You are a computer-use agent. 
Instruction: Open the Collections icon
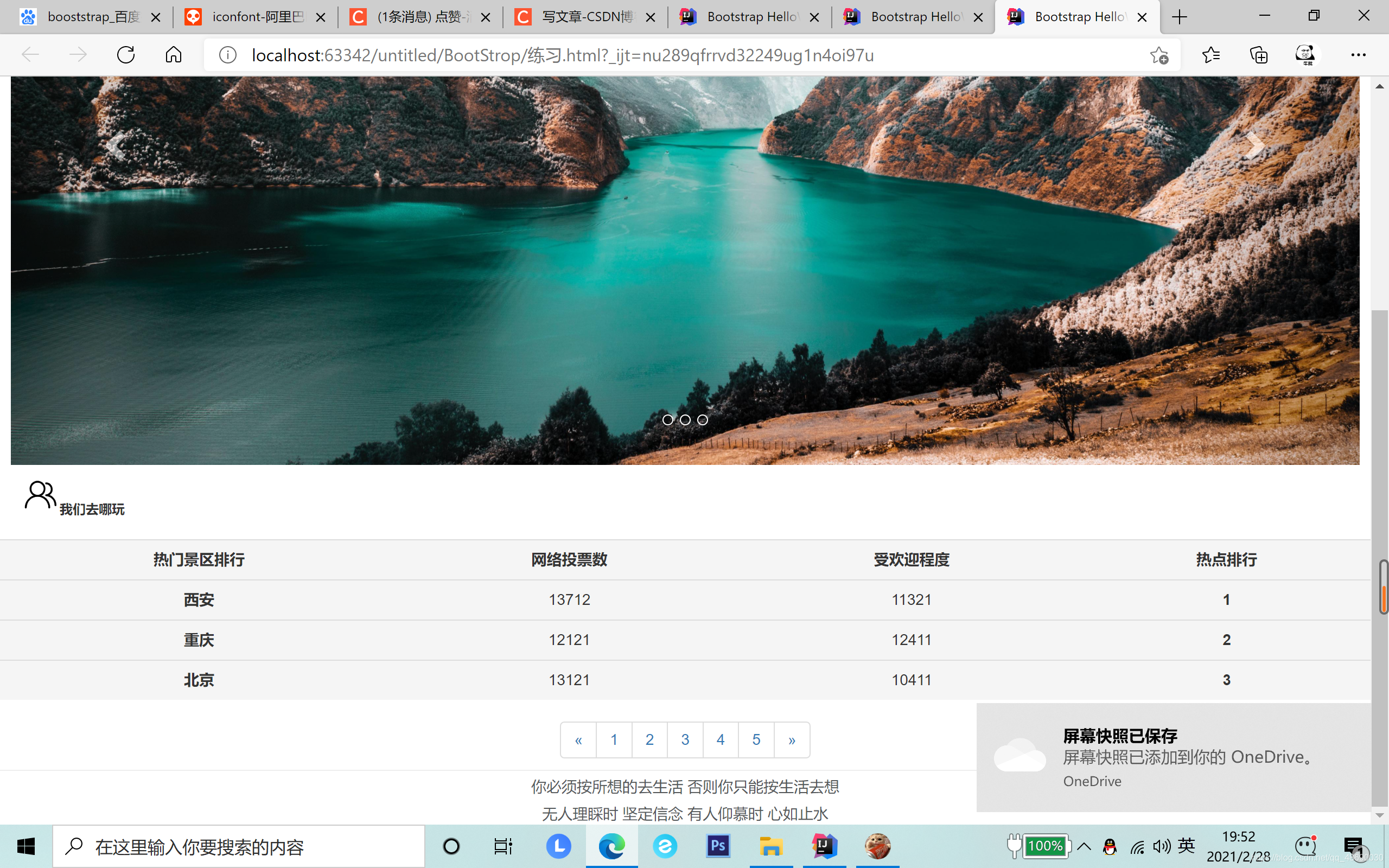pos(1258,55)
